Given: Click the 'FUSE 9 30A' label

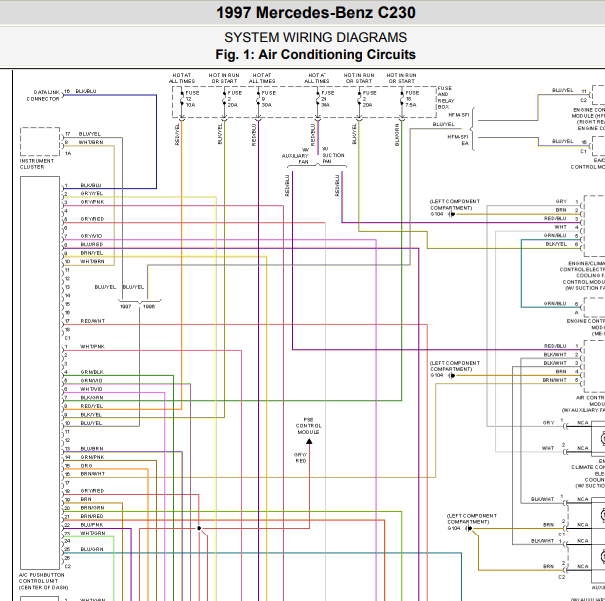Looking at the screenshot, I should pos(269,99).
